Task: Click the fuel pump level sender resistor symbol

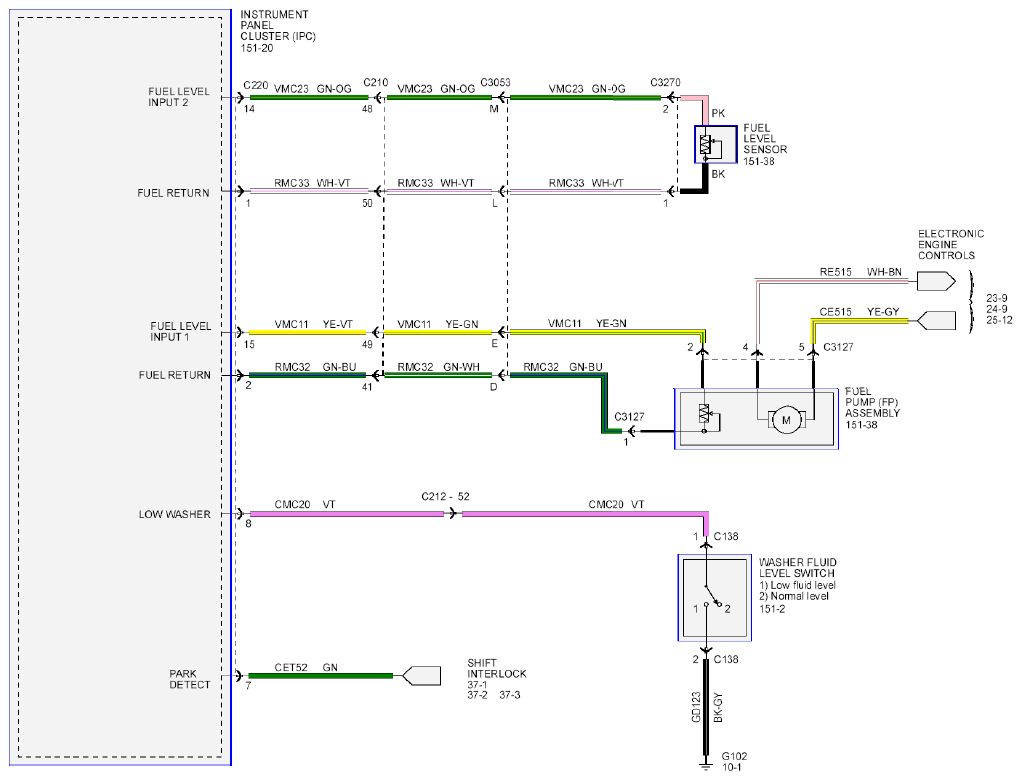Action: coord(704,413)
